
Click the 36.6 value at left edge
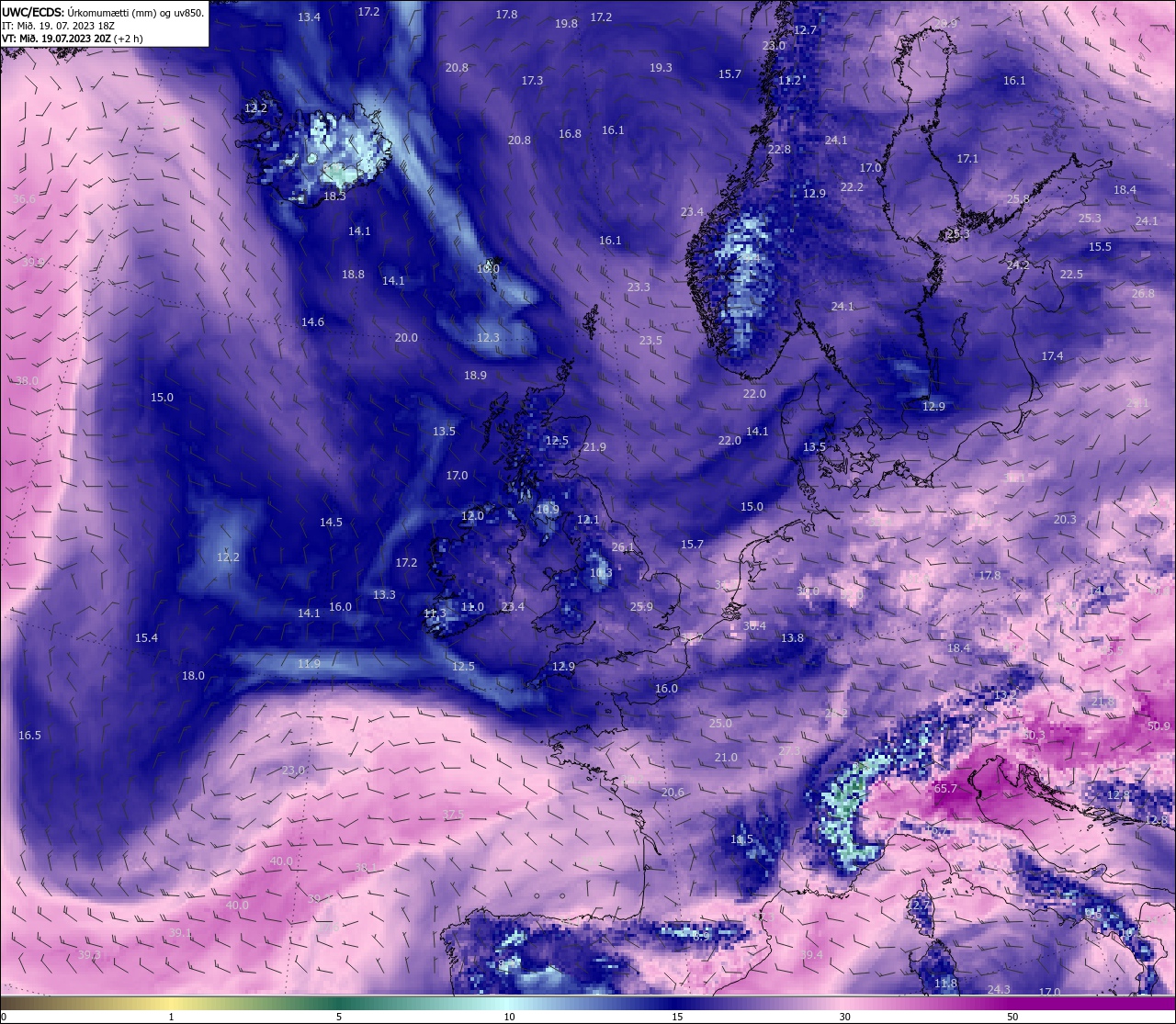pyautogui.click(x=25, y=199)
